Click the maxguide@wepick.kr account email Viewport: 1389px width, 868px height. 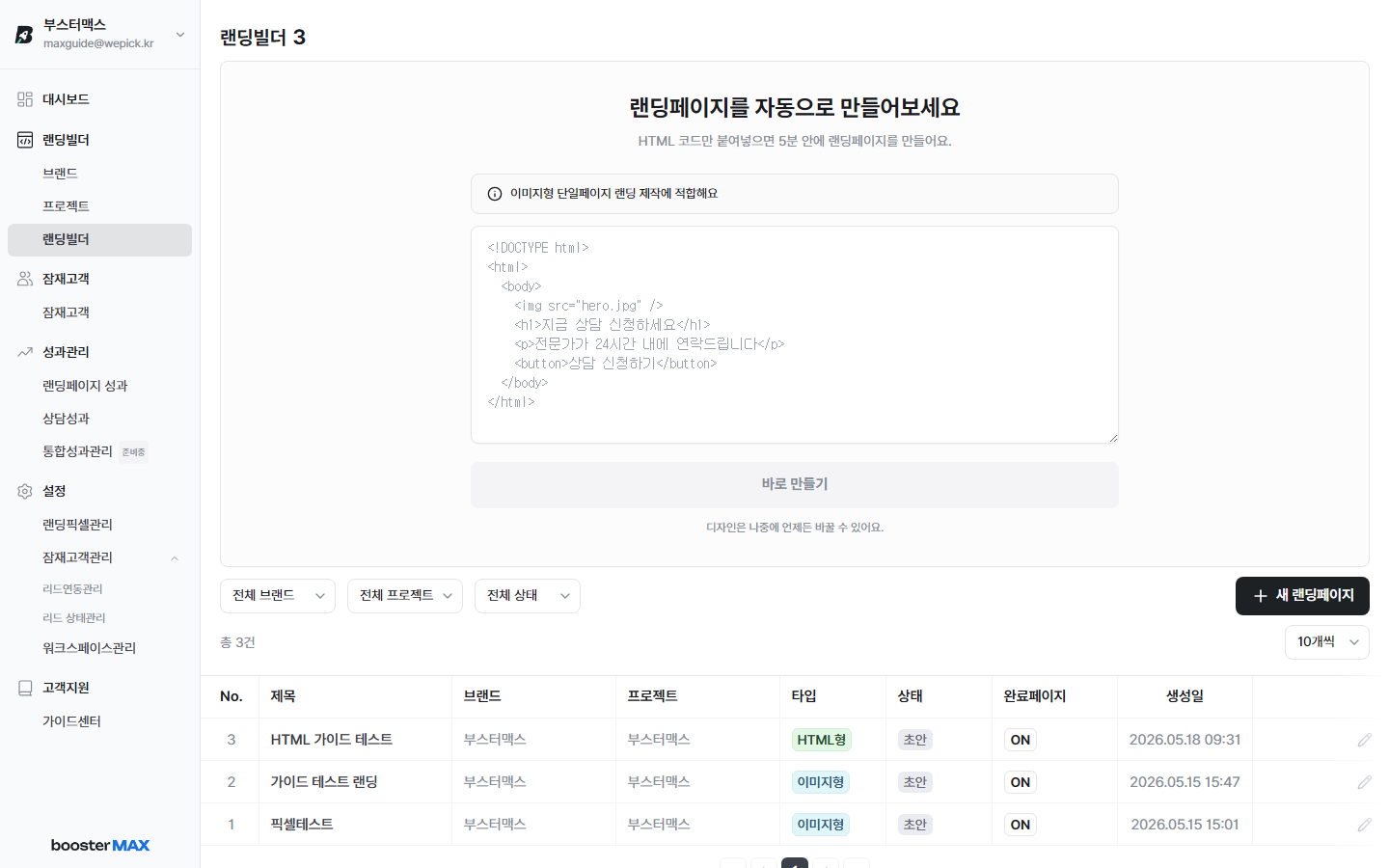click(98, 43)
